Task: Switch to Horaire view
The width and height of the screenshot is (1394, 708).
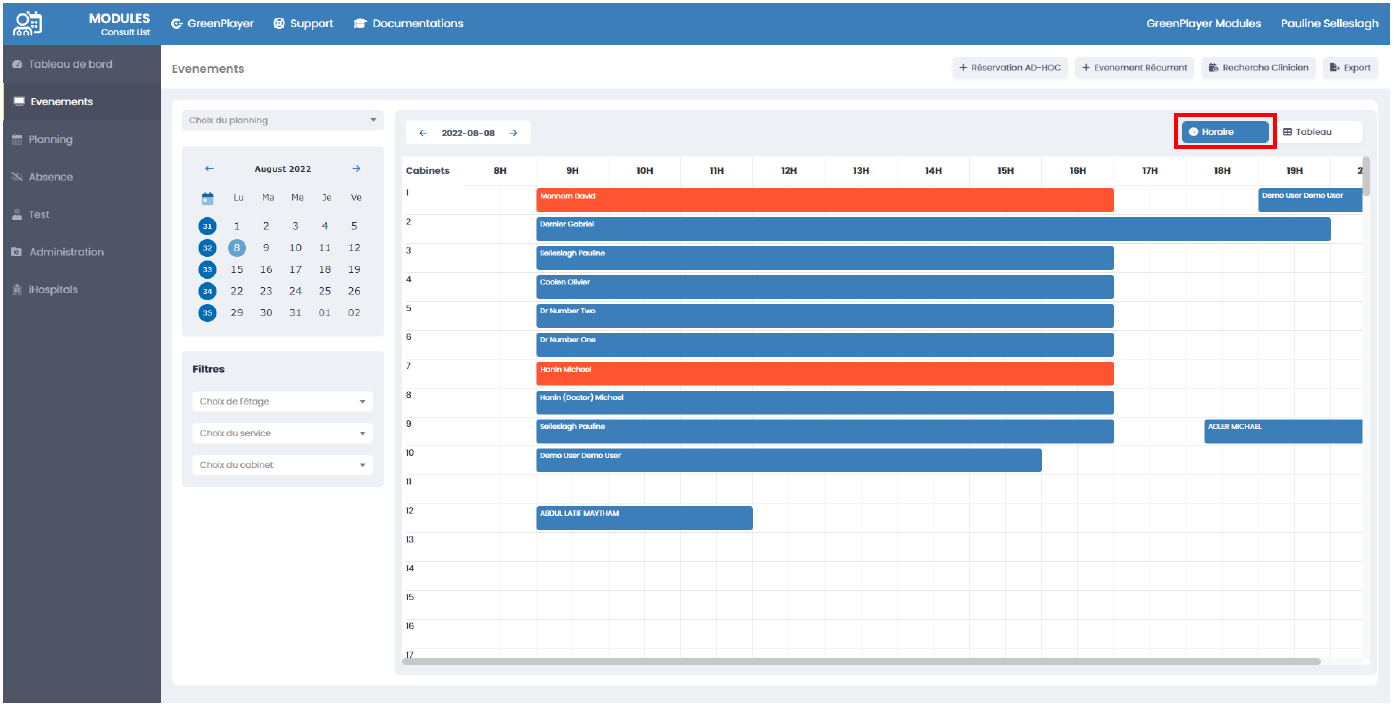Action: coord(1225,132)
